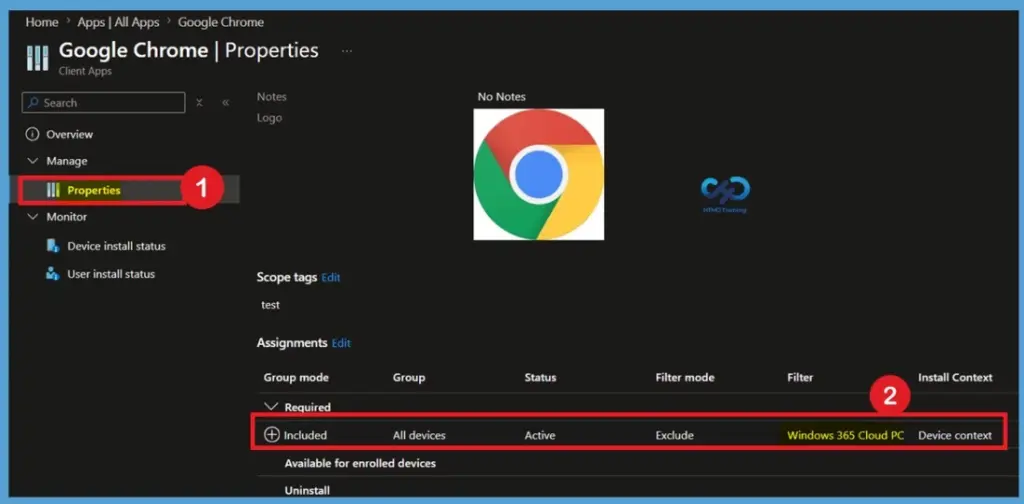Collapse the Required assignments group
Viewport: 1024px width, 504px height.
pos(271,407)
